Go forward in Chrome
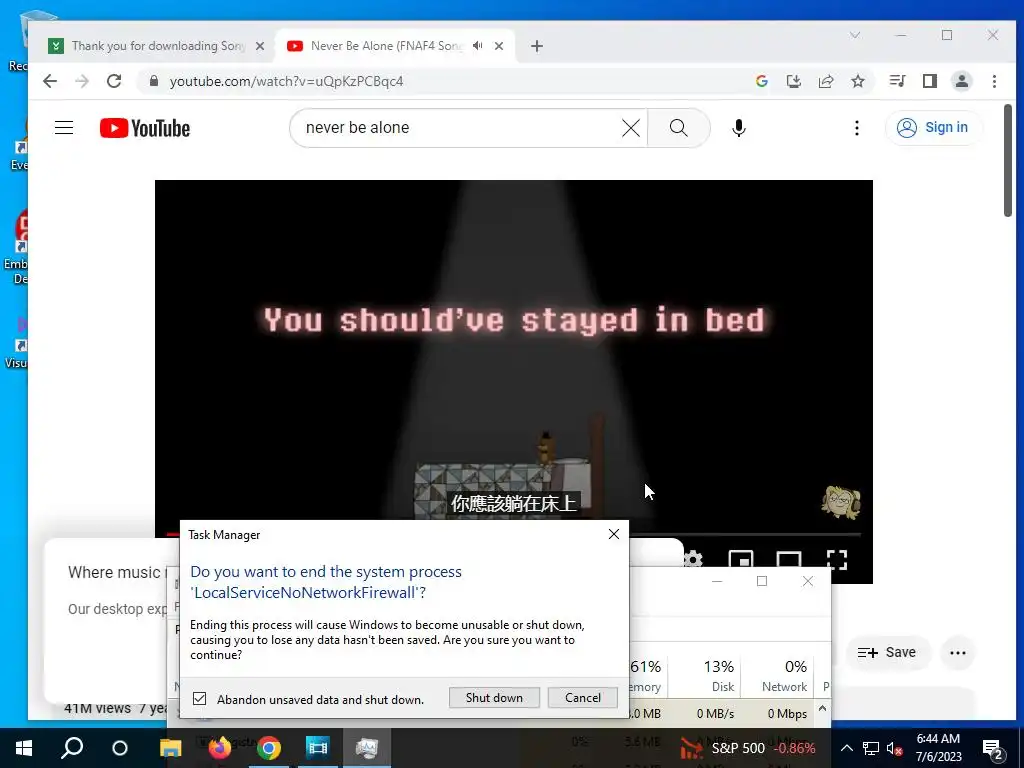The width and height of the screenshot is (1024, 768). [82, 81]
